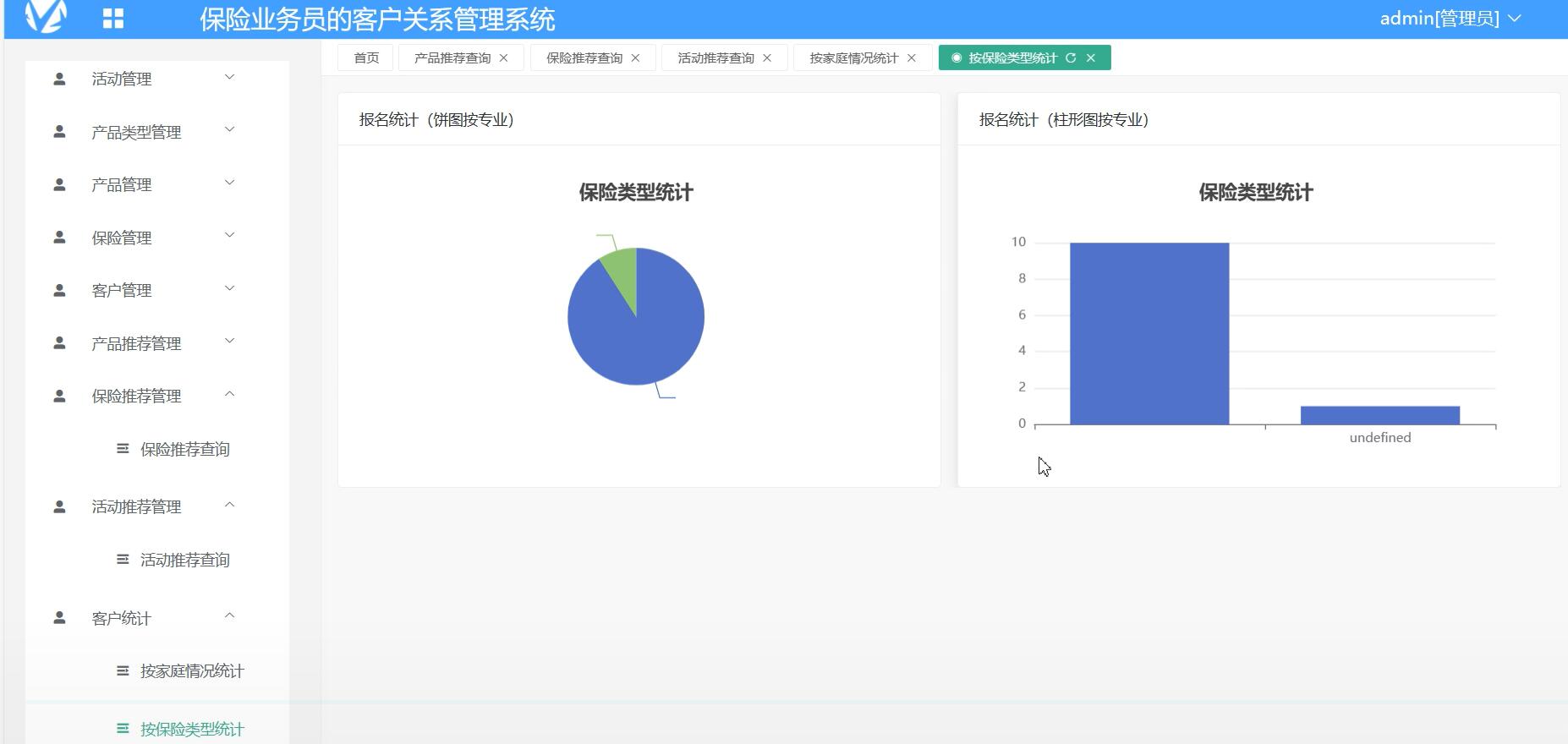Screen dimensions: 1568x744
Task: Click user icon beside 活动推荐管理
Action: [59, 506]
